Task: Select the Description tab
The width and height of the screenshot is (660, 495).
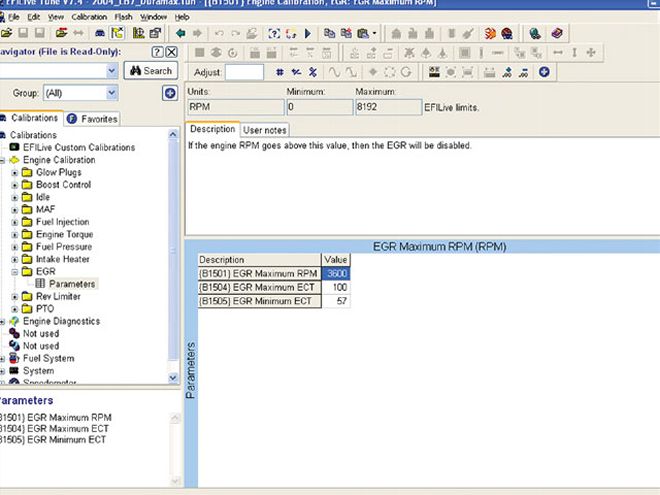Action: pos(213,129)
